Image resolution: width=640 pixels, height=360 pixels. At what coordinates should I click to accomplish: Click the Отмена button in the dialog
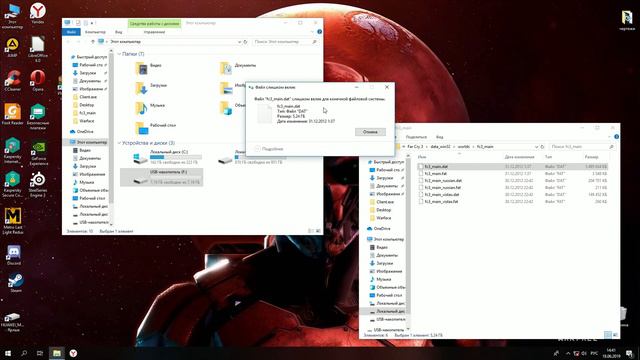point(370,132)
